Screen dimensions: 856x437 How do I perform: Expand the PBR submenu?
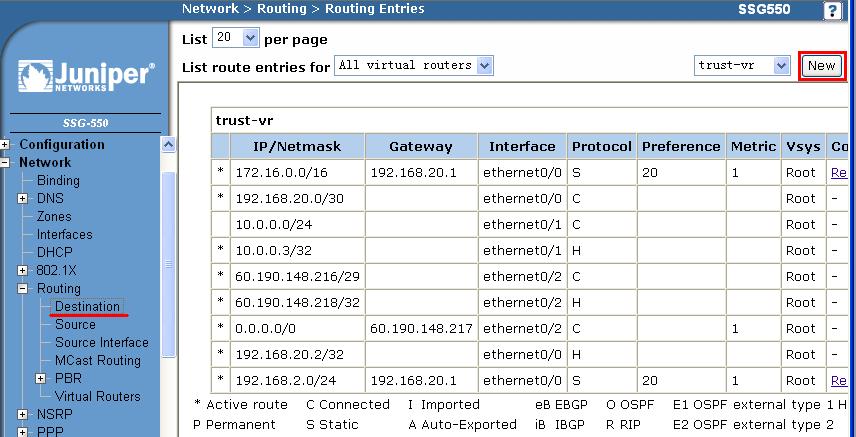pyautogui.click(x=41, y=379)
